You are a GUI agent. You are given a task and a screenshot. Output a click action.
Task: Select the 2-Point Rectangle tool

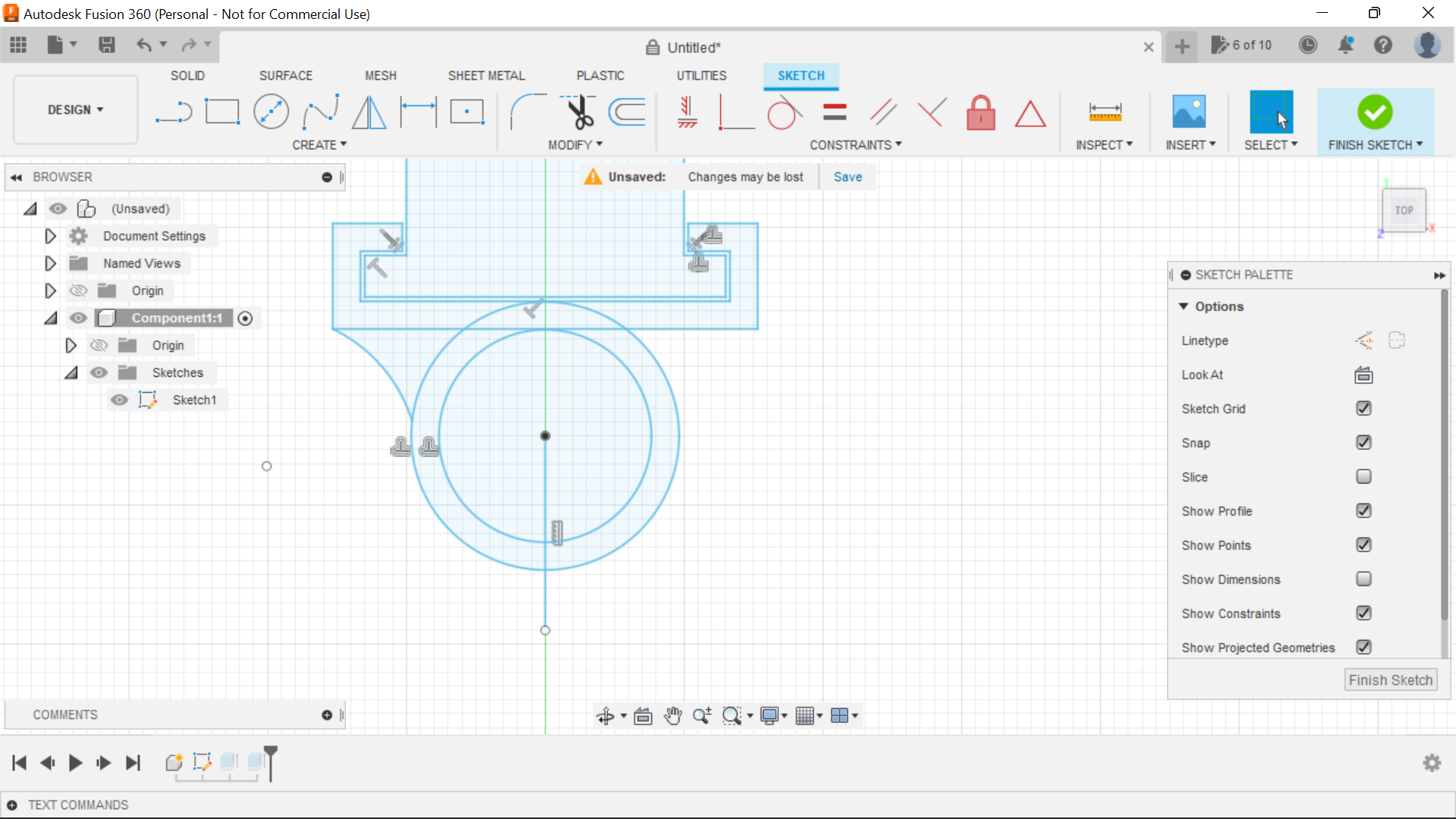(222, 111)
